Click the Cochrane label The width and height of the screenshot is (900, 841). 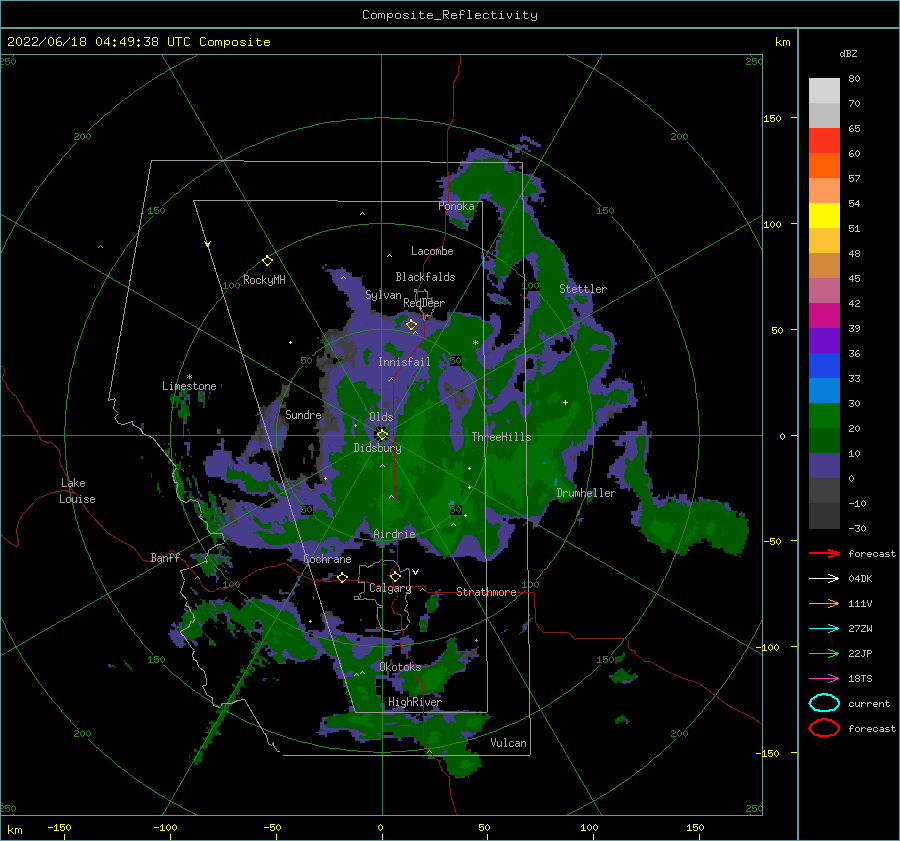(327, 559)
